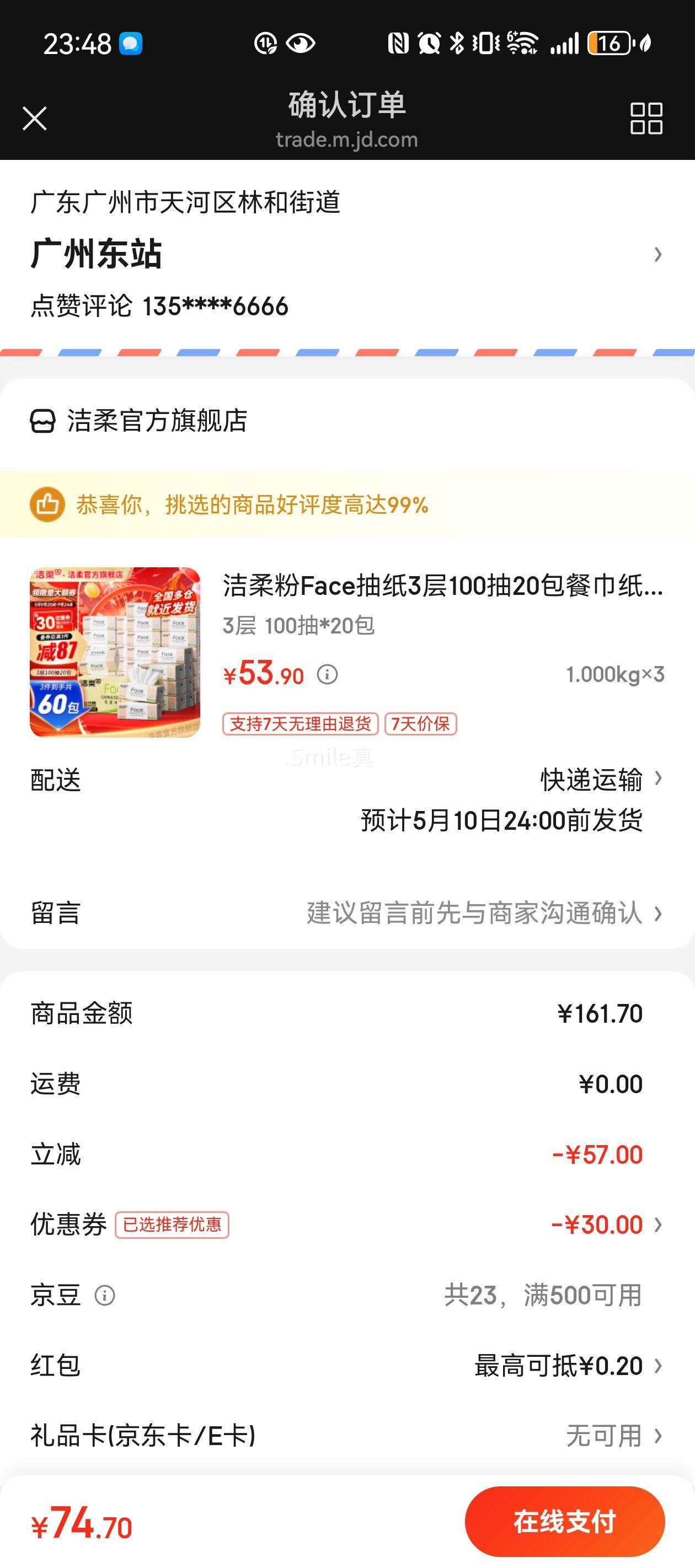
Task: Tap the battery indicator showing 16
Action: point(609,43)
